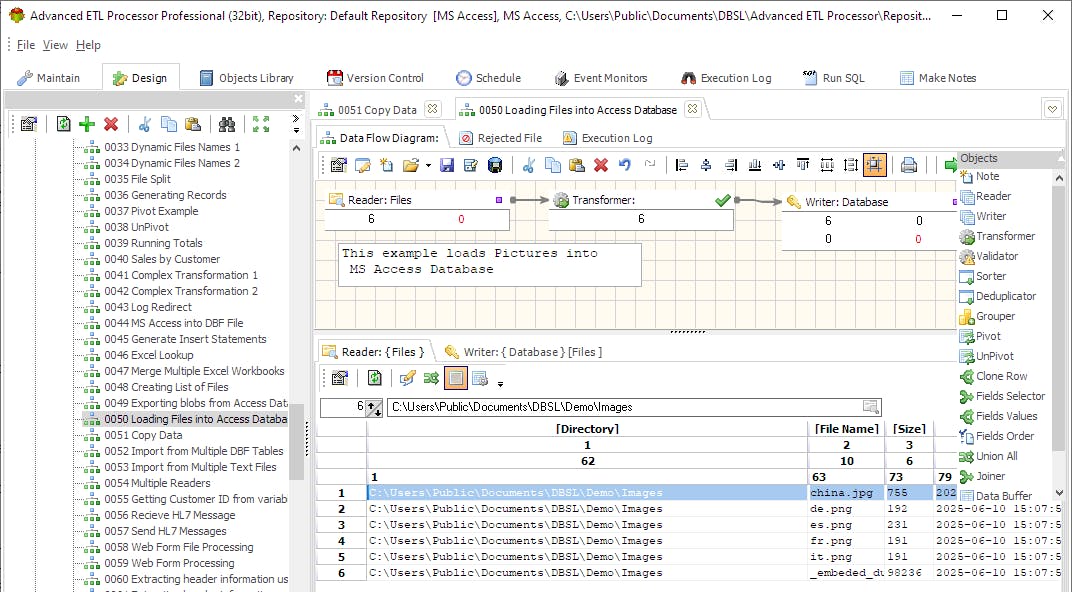Align diagram objects to the bottom

tap(755, 165)
